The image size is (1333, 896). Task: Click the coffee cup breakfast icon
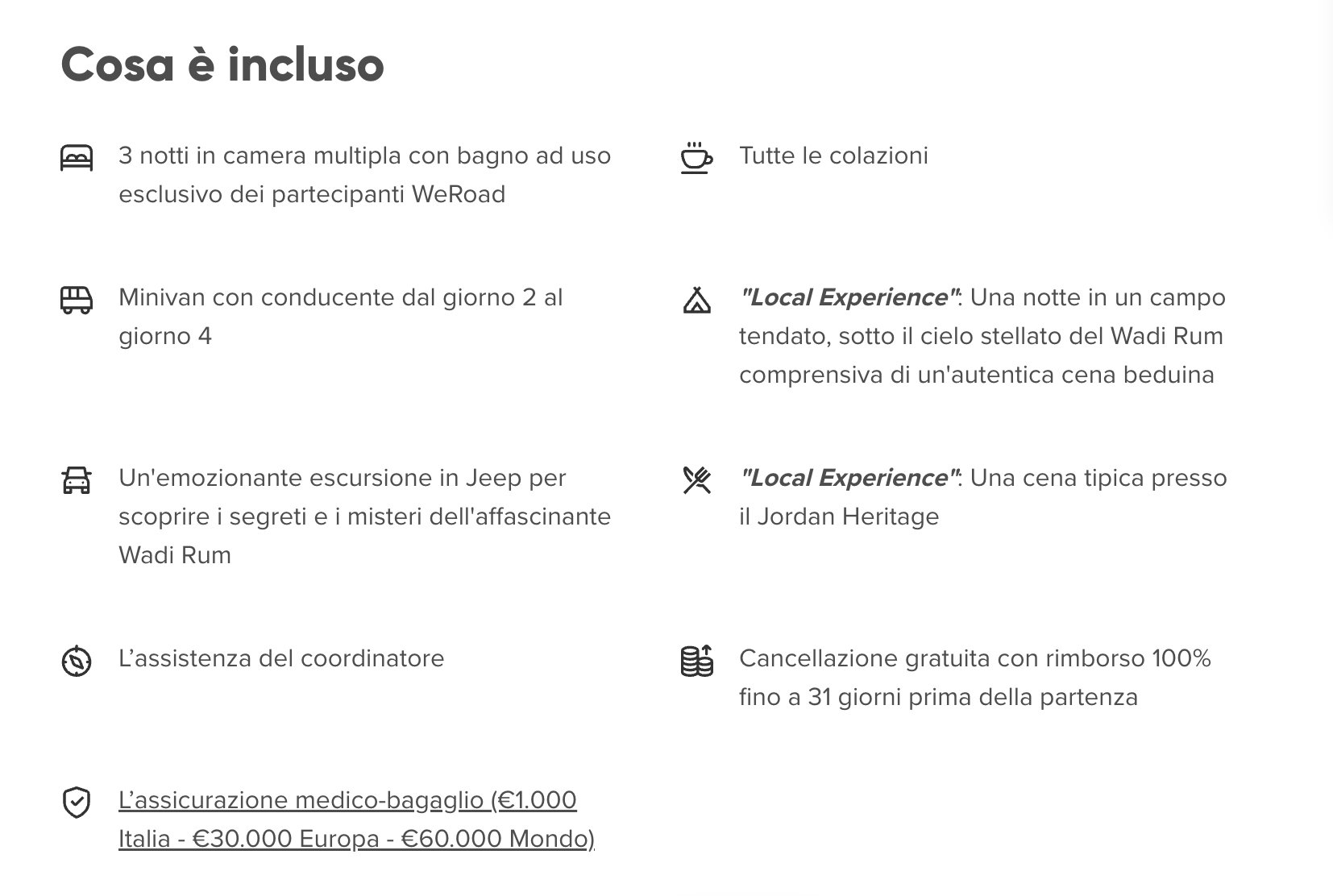pyautogui.click(x=696, y=157)
